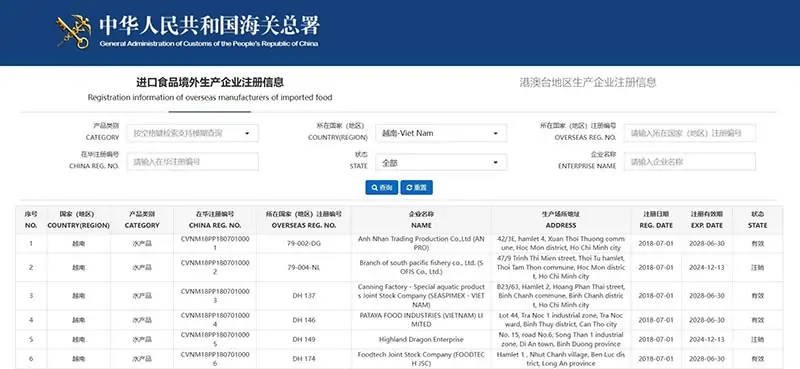
Task: Click the Hoang Phan Thai street address
Action: pyautogui.click(x=561, y=296)
